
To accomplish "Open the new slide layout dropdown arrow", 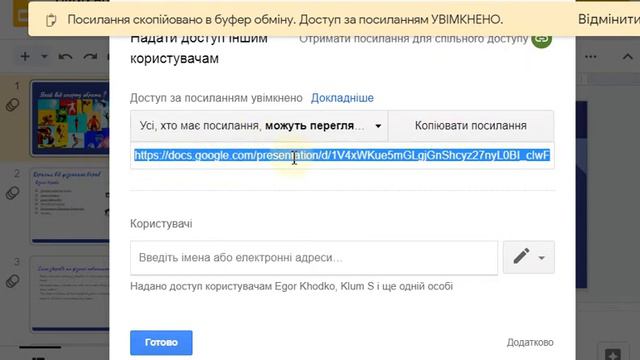I will pyautogui.click(x=44, y=57).
